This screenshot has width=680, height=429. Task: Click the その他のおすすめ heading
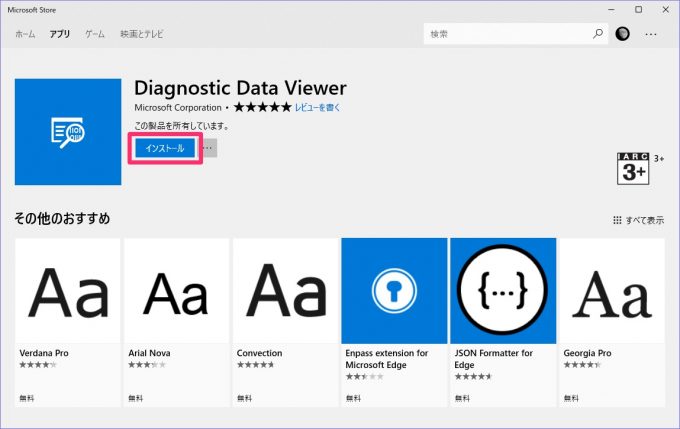(x=62, y=218)
